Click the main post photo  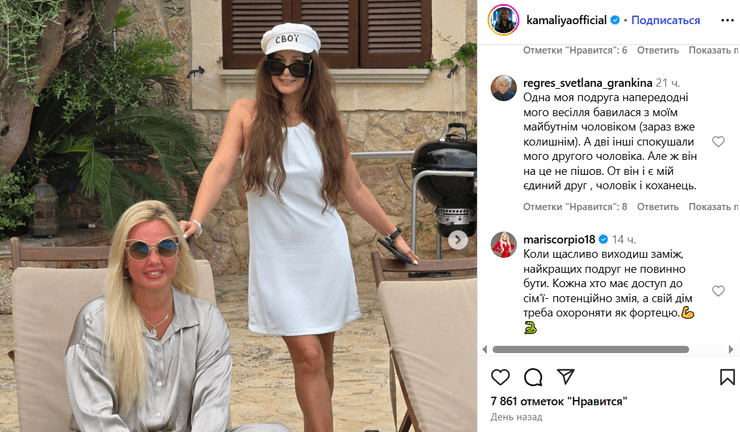click(x=238, y=216)
